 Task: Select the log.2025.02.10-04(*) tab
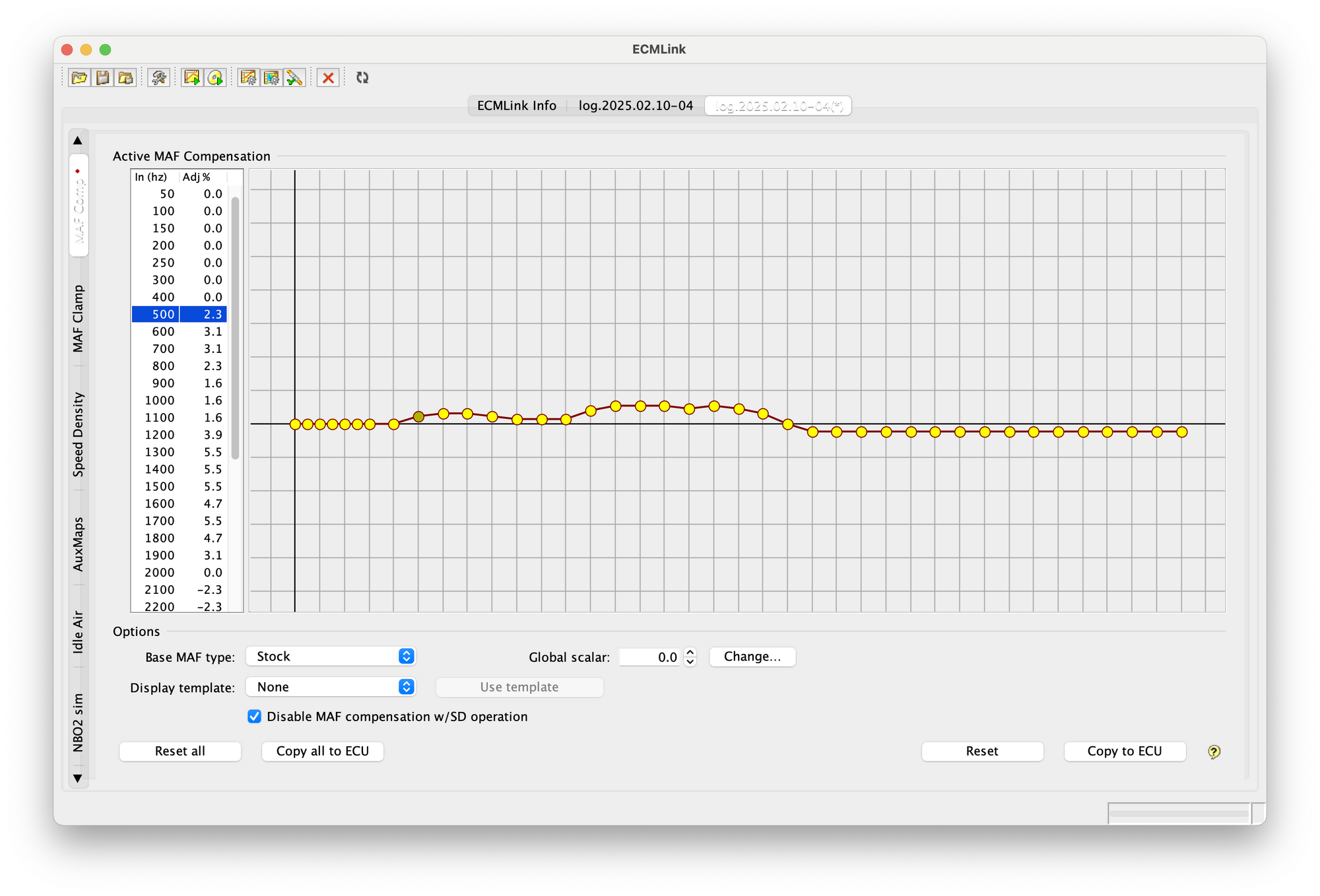click(x=779, y=106)
